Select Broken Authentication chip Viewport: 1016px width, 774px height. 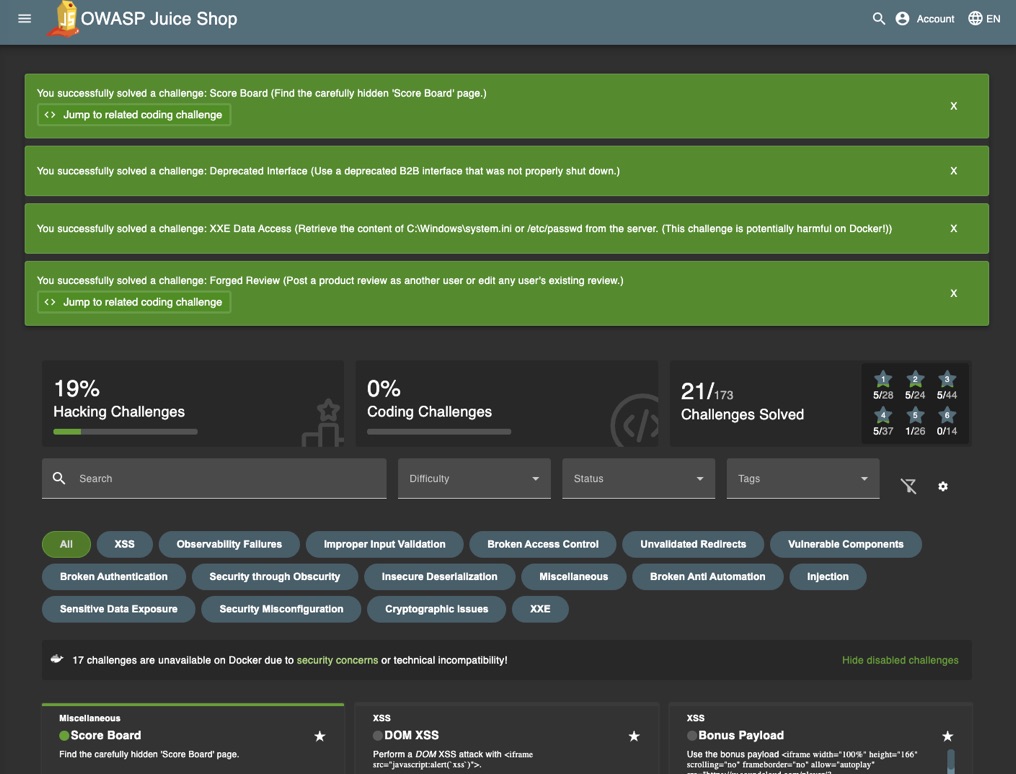[113, 576]
